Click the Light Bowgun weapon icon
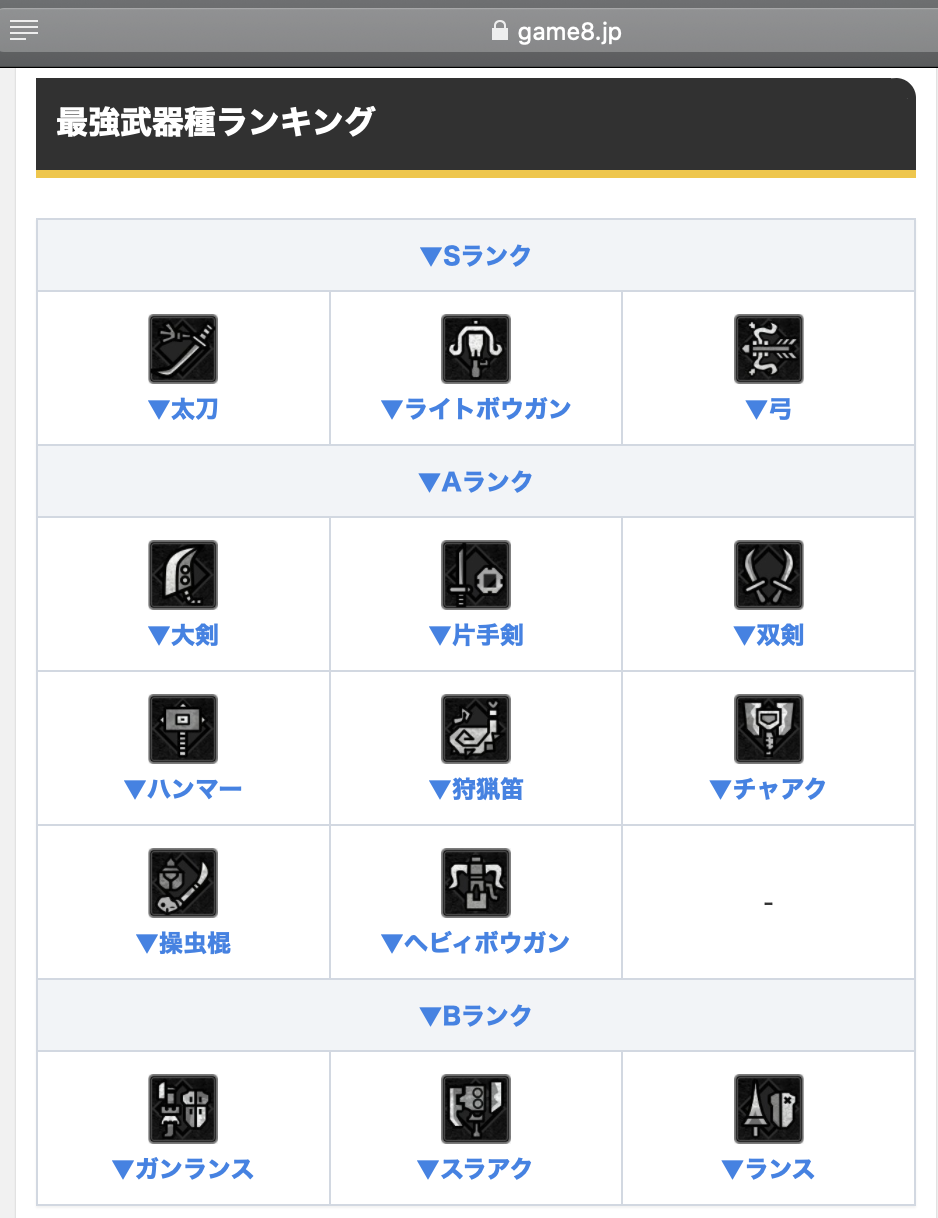938x1218 pixels. click(x=476, y=349)
